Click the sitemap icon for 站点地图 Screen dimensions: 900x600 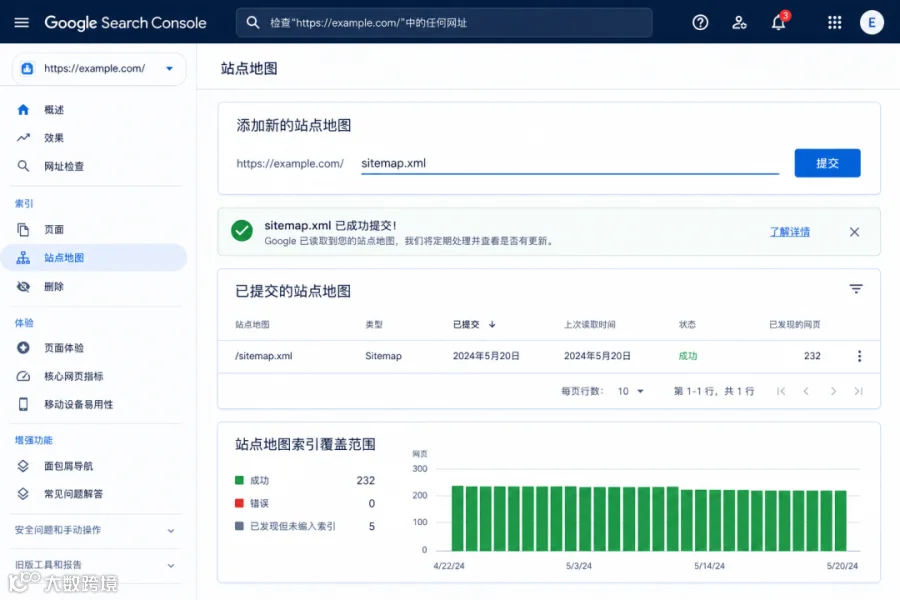[23, 258]
